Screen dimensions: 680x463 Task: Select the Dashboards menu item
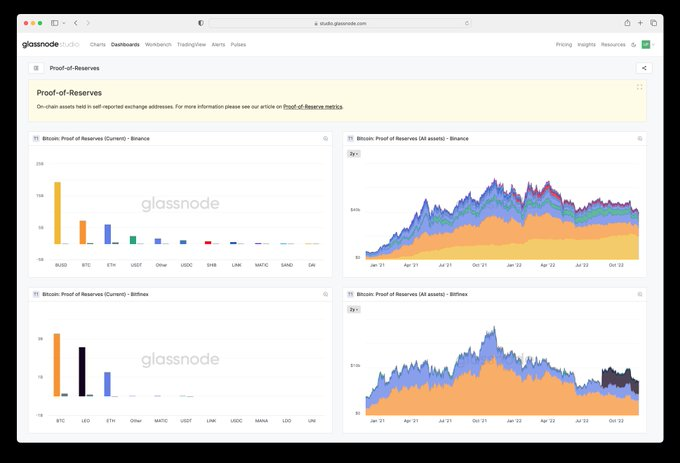pos(125,45)
